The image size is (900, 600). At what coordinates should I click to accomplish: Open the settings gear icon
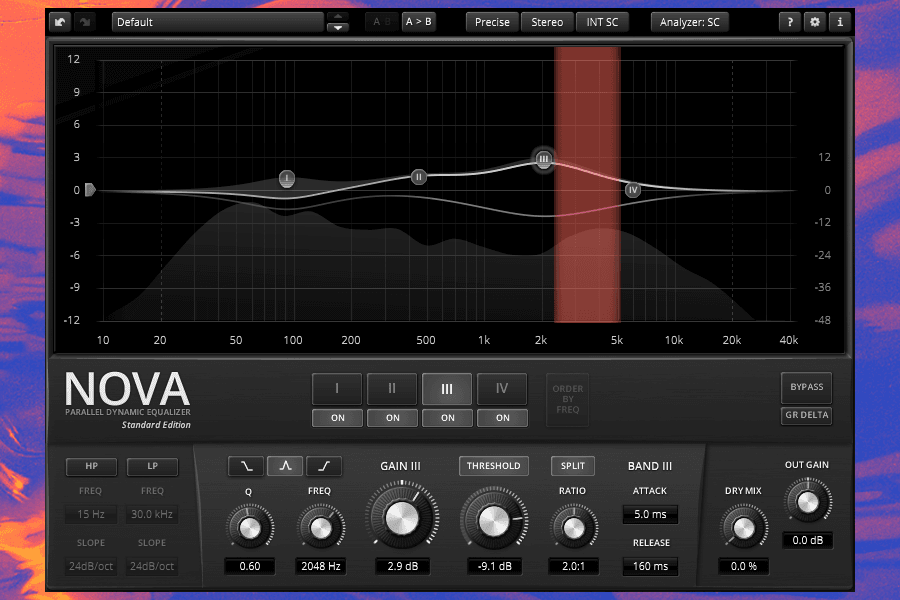[814, 22]
